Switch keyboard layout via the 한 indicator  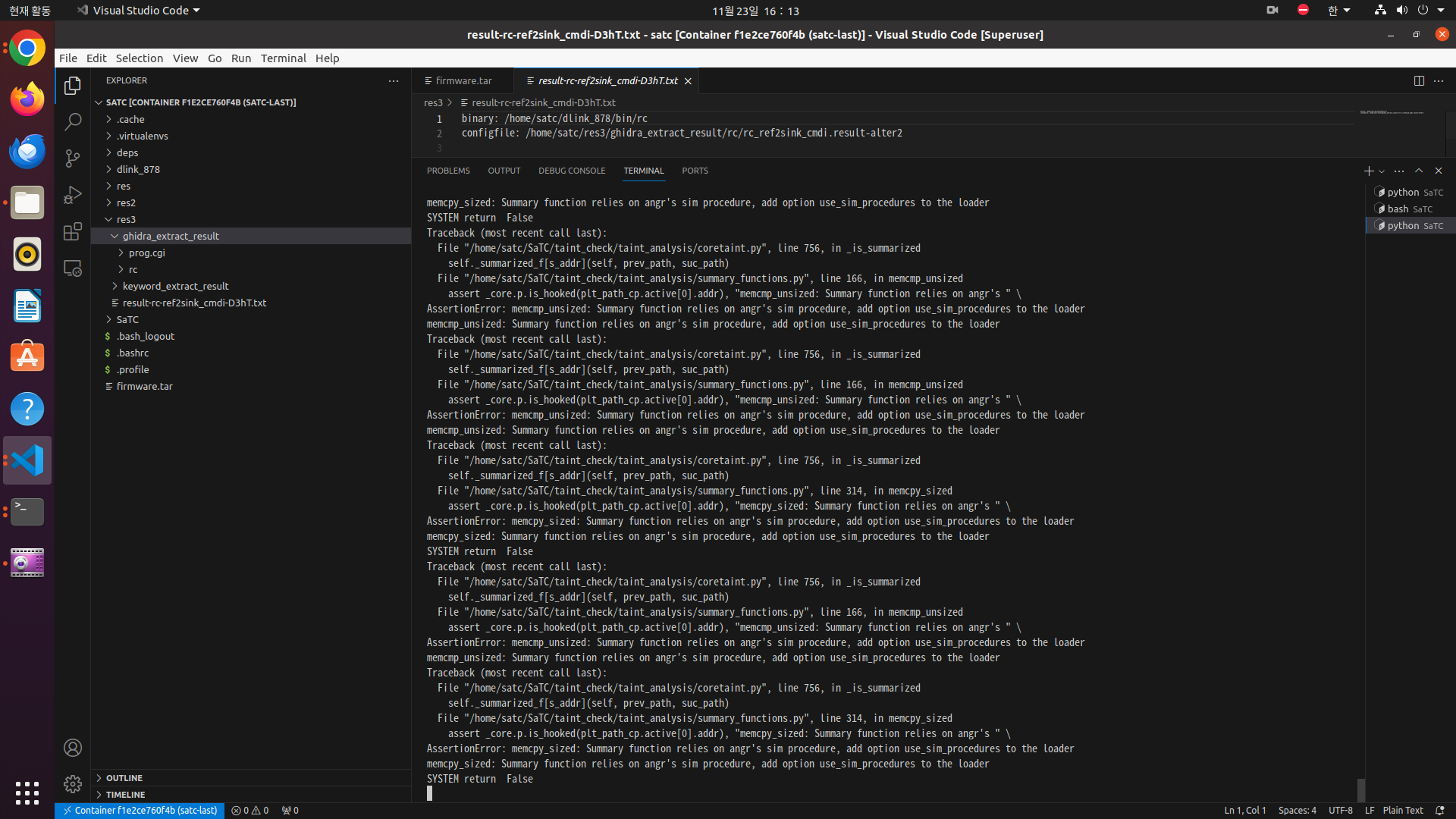(x=1333, y=11)
